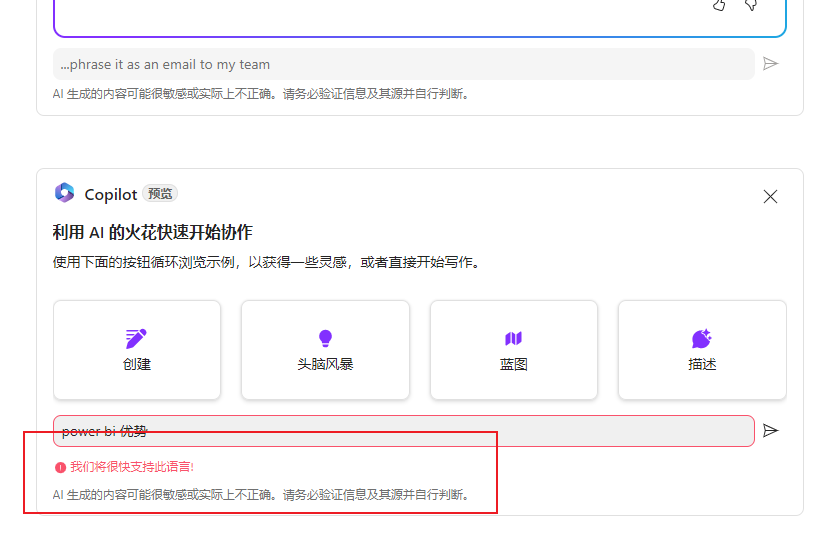834x540 pixels.
Task: Click the 描述 chat sparkle icon
Action: pos(702,338)
